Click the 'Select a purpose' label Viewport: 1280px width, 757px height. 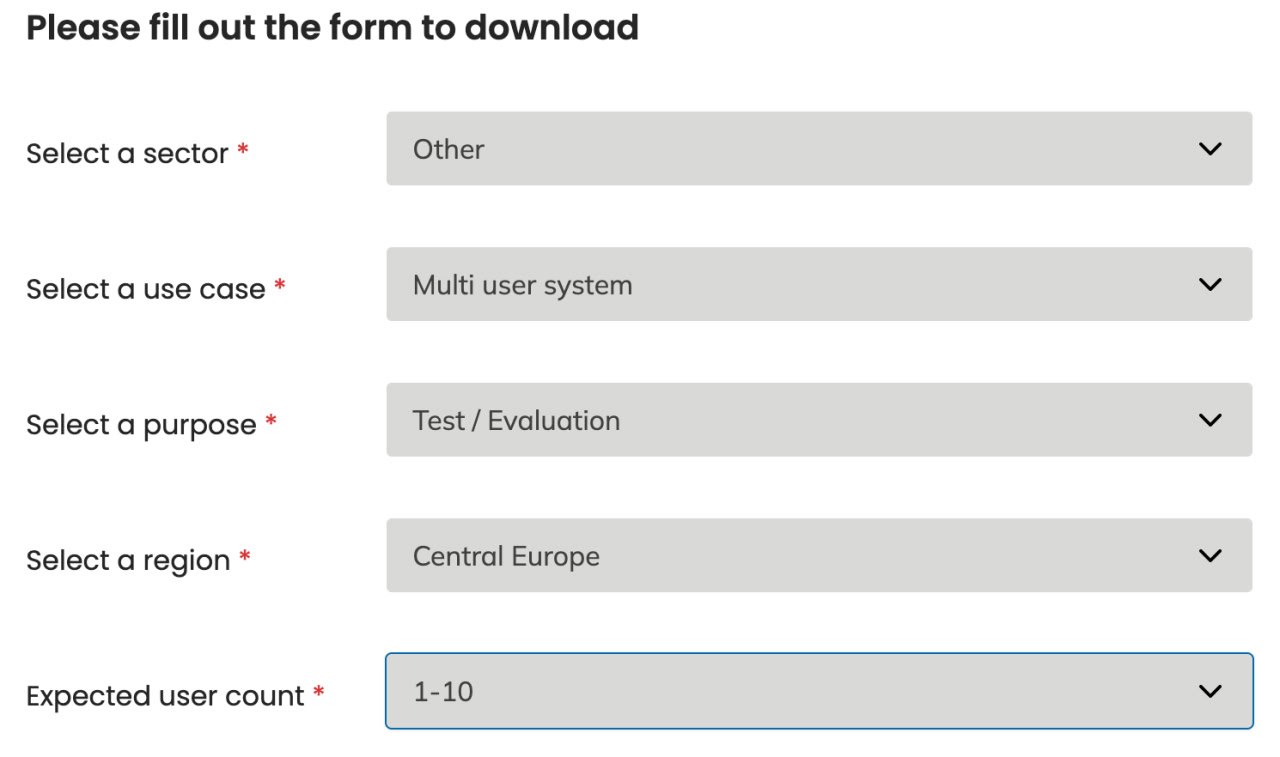141,425
